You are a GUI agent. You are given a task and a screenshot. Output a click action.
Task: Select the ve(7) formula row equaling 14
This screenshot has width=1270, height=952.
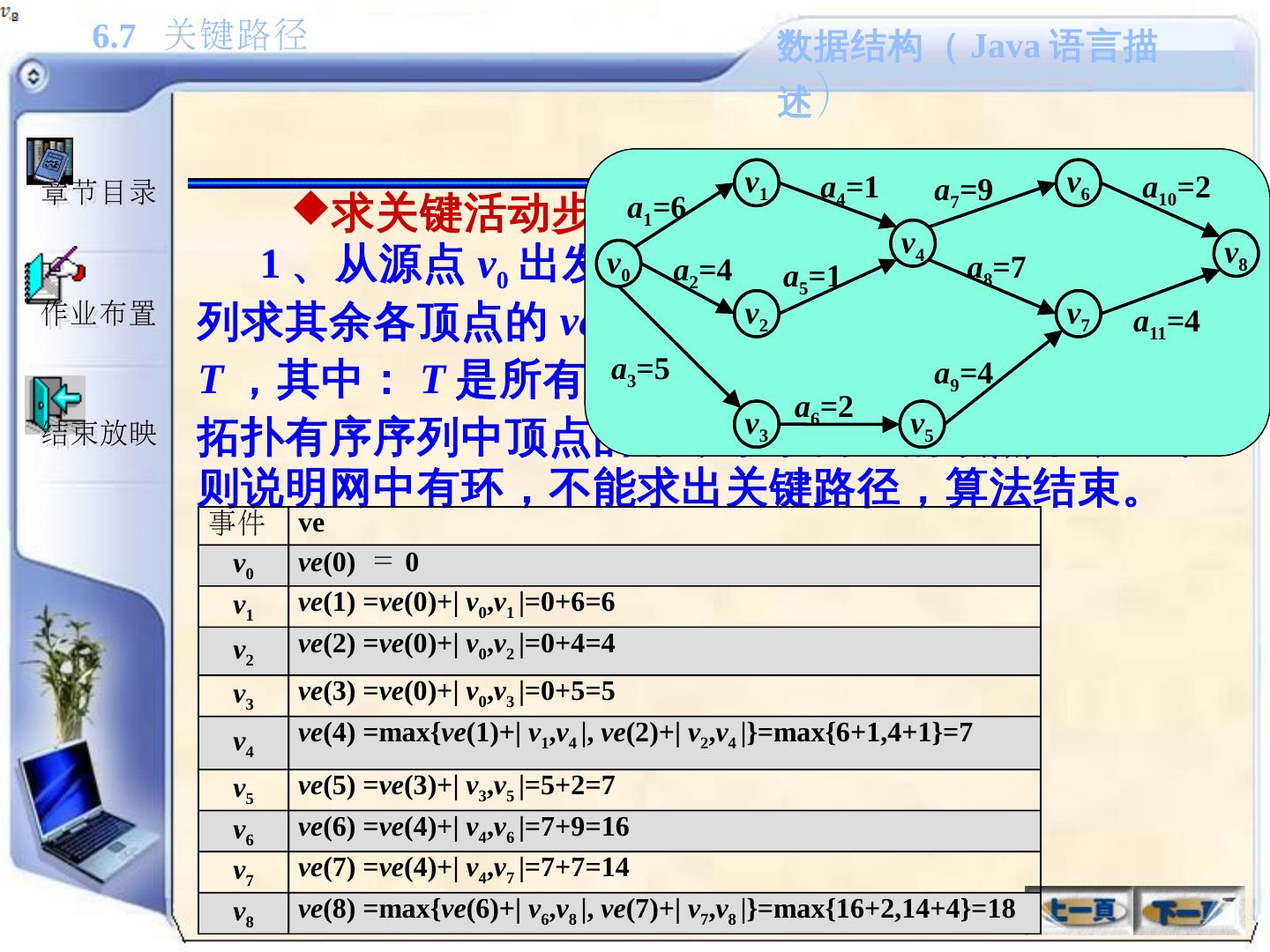tap(664, 873)
